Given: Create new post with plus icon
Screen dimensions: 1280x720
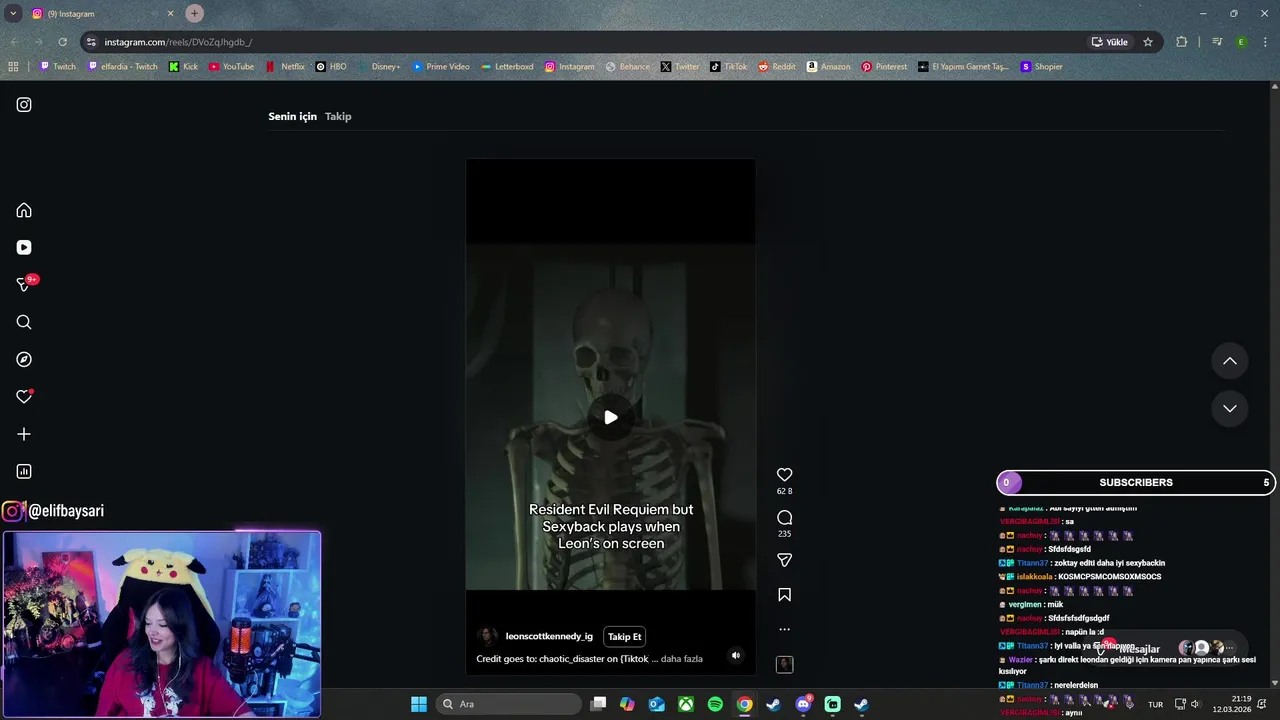Looking at the screenshot, I should 24,434.
